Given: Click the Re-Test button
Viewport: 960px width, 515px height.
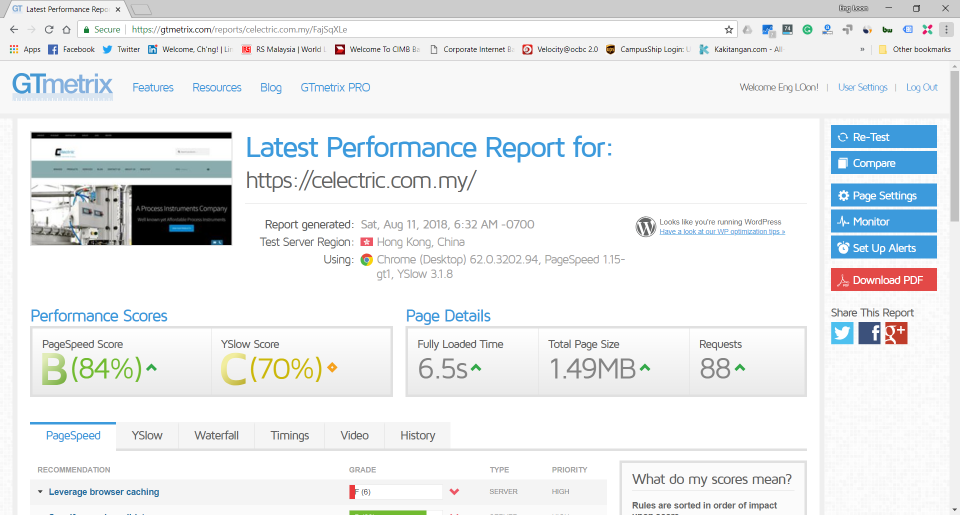Looking at the screenshot, I should point(883,137).
